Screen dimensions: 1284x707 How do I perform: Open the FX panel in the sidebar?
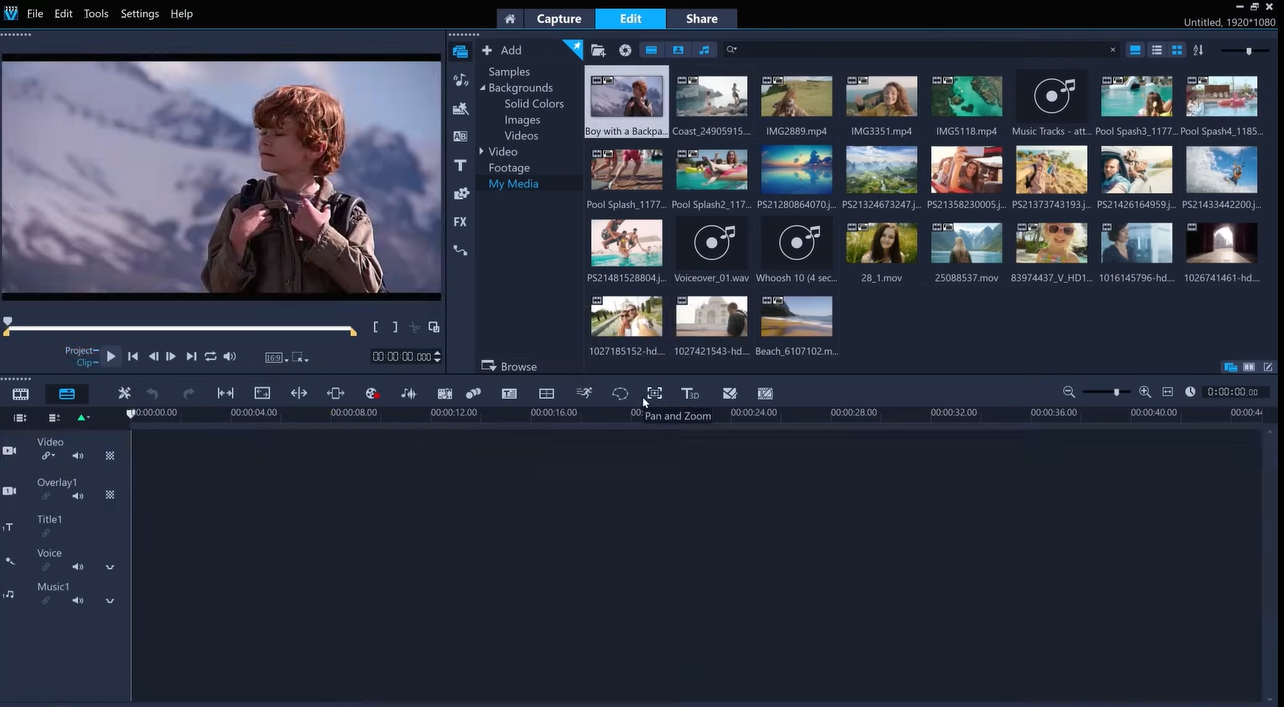click(x=460, y=222)
